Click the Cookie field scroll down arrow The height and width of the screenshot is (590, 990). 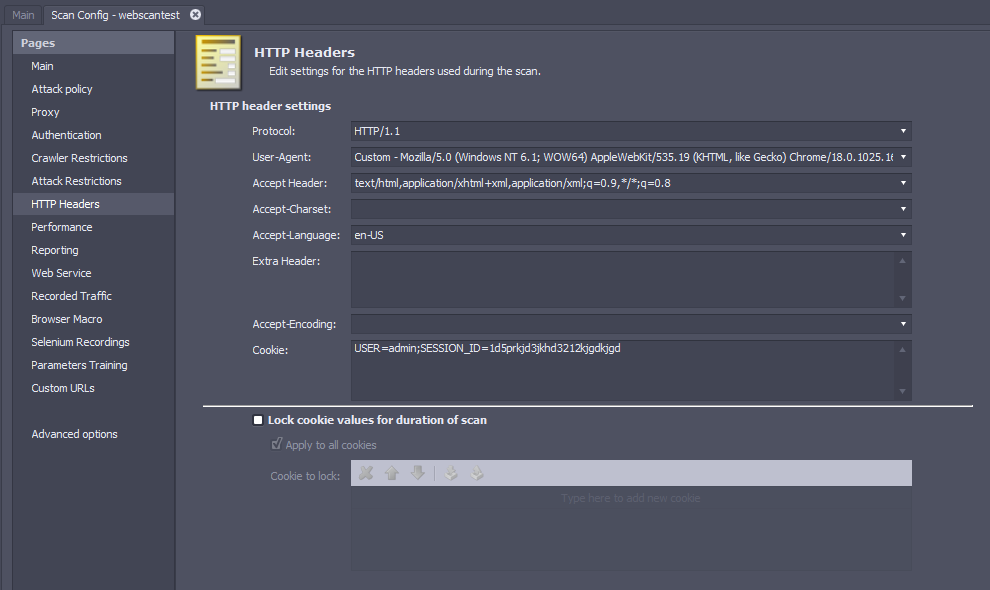[902, 391]
